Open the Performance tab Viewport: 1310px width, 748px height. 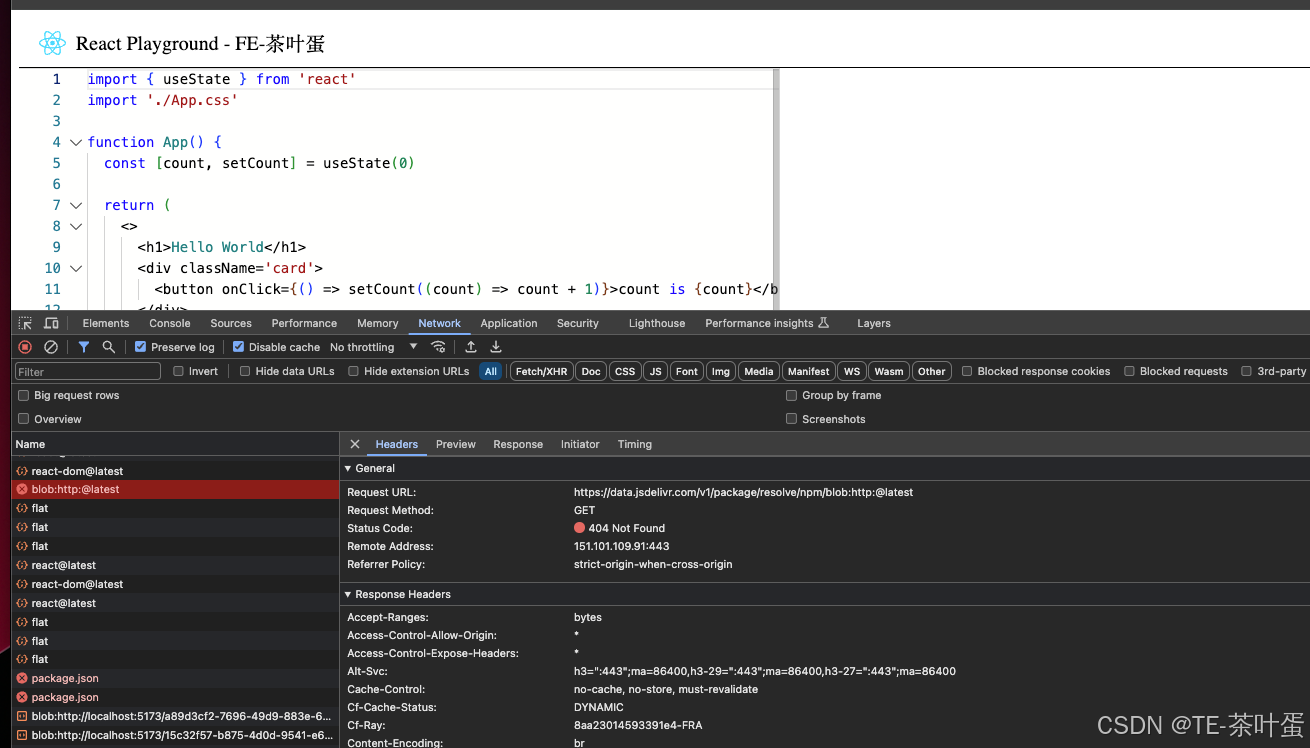304,323
